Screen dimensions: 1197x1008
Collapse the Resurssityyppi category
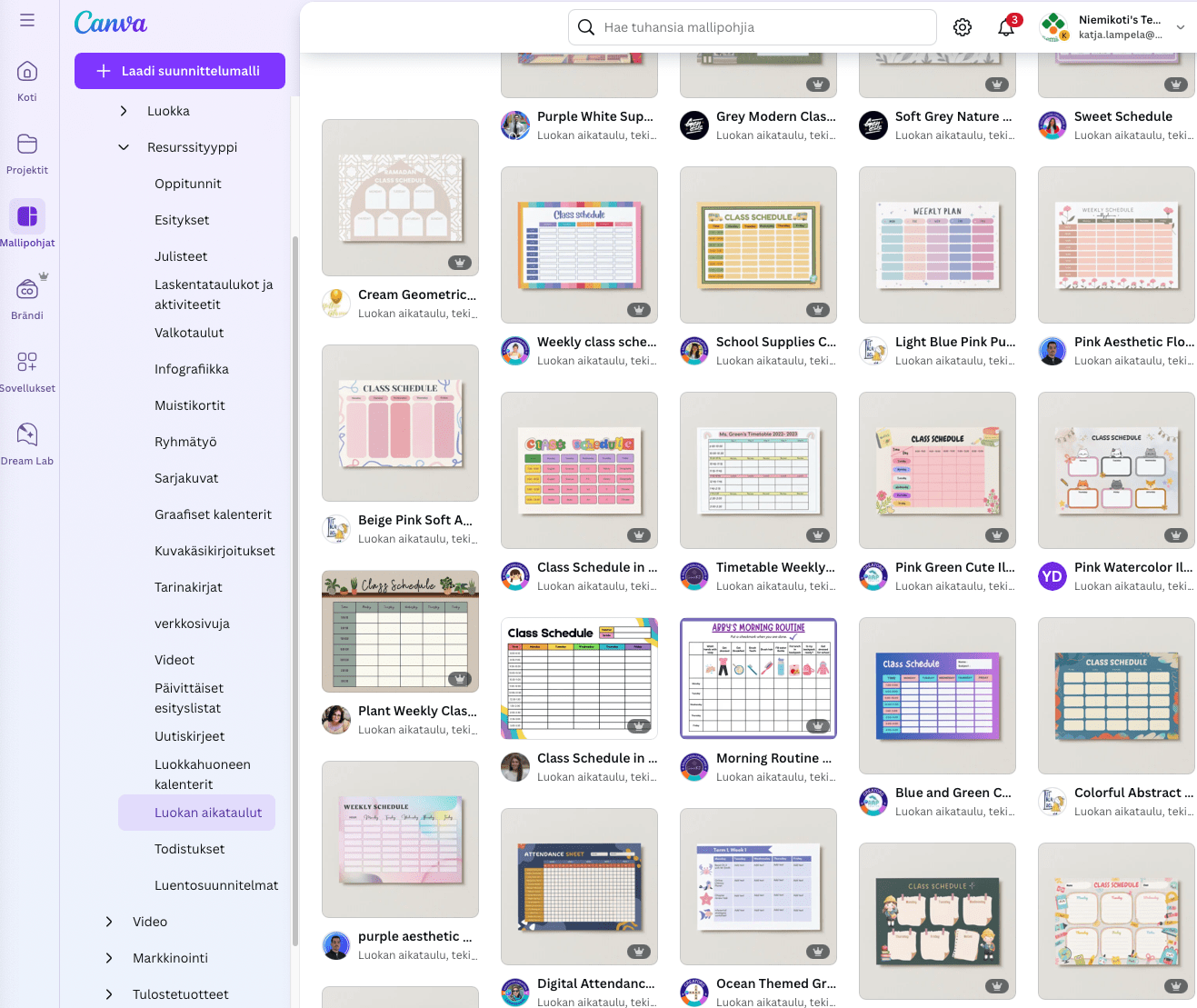[x=124, y=147]
